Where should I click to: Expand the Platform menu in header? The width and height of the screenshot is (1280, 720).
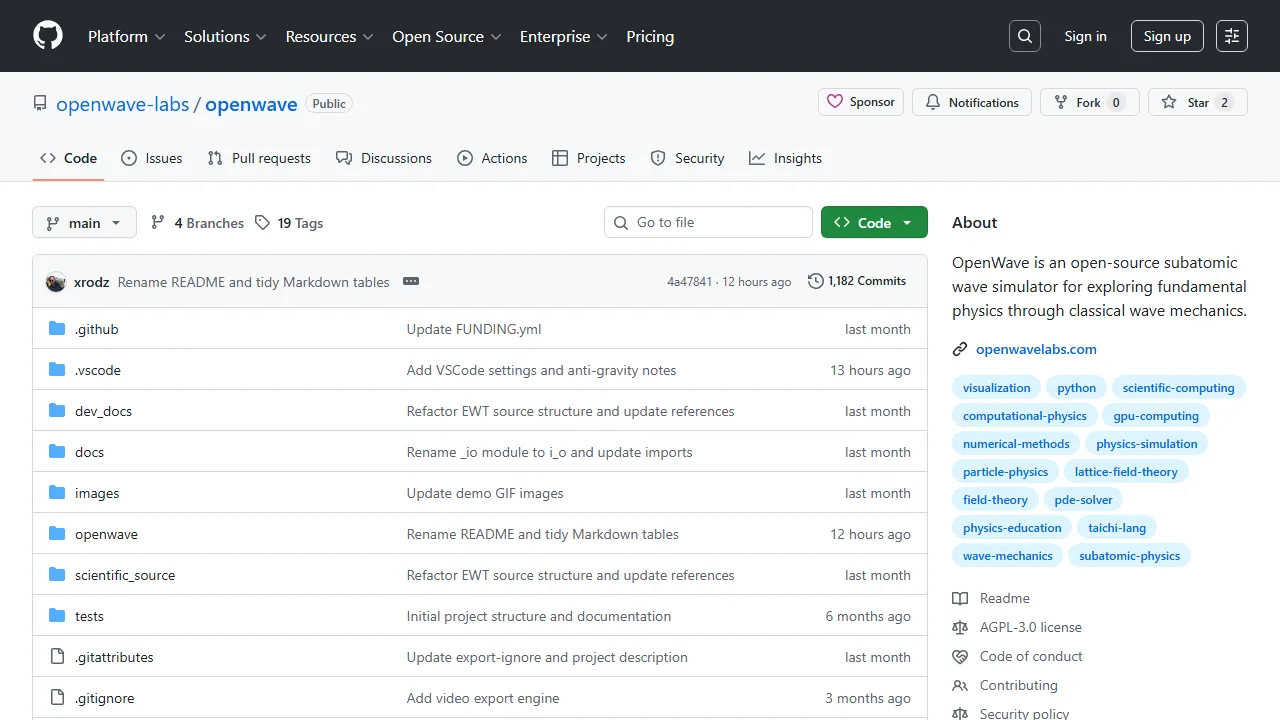point(126,36)
